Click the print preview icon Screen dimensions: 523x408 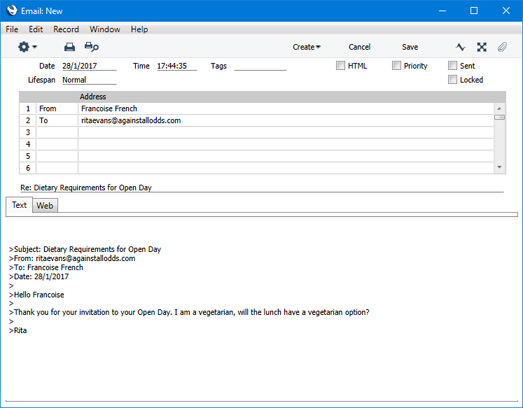pos(91,47)
